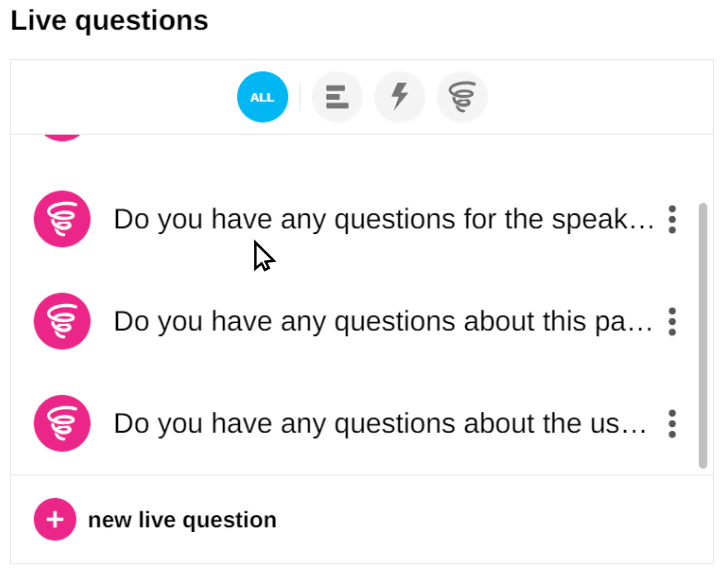The height and width of the screenshot is (577, 723).
Task: Select the ALL questions filter
Action: 262,97
